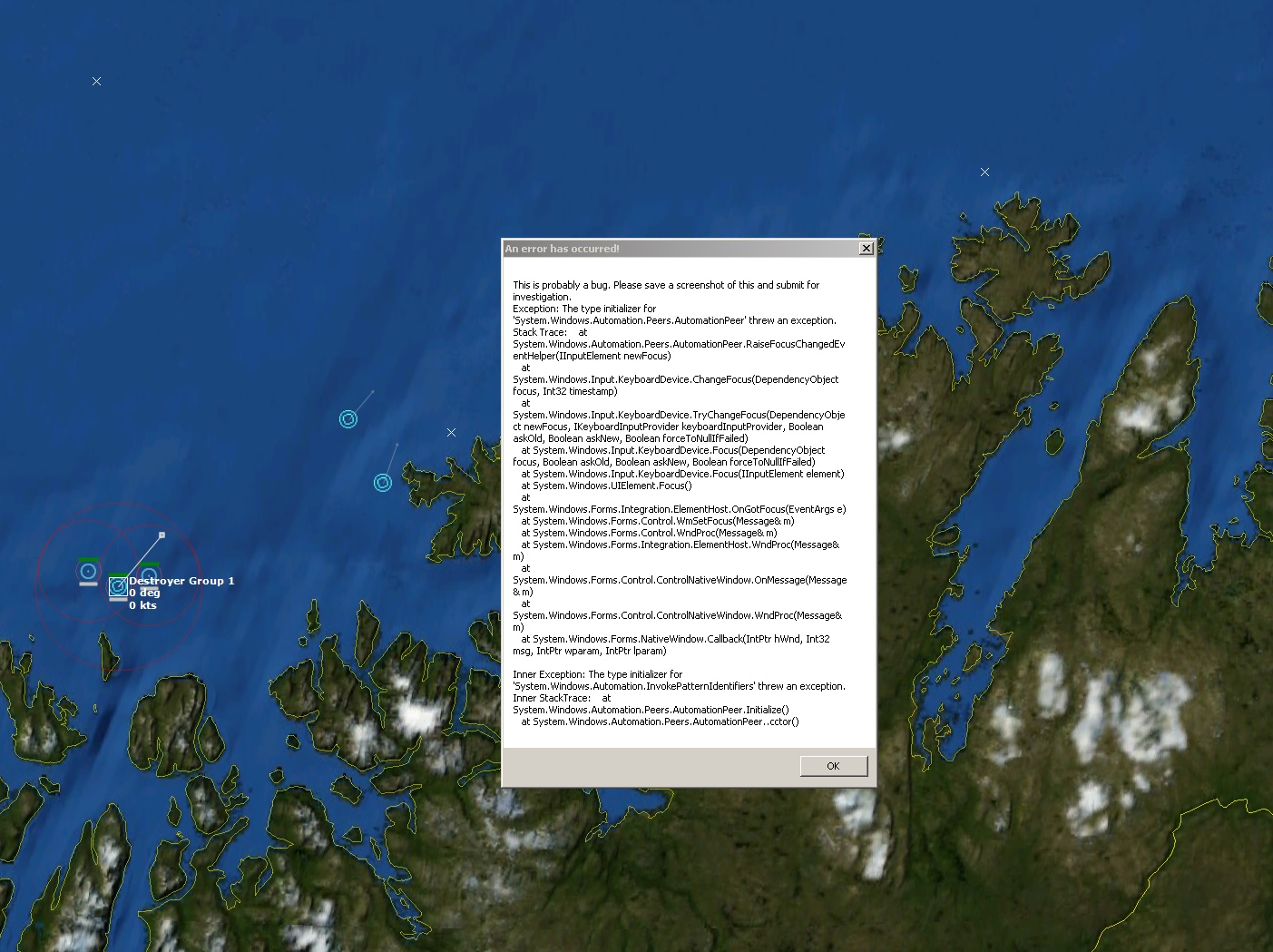Select the leftmost ship unit in the destroyer group
Viewport: 1273px width, 952px height.
click(88, 572)
